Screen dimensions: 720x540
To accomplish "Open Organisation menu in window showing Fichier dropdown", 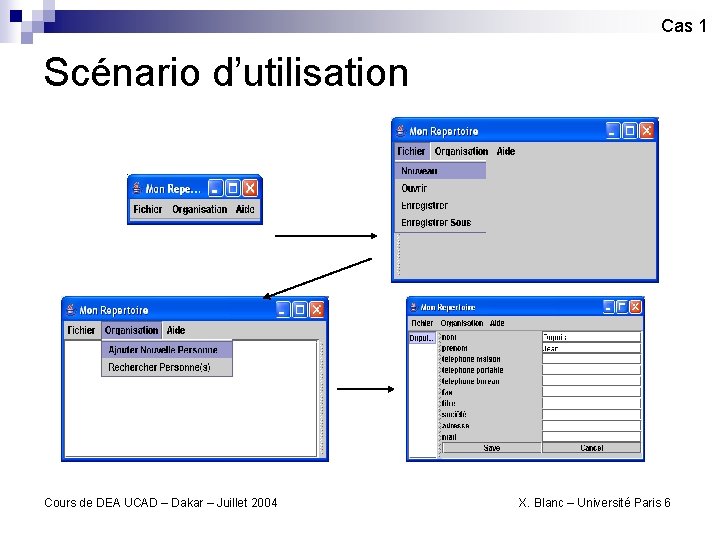I will 461,151.
